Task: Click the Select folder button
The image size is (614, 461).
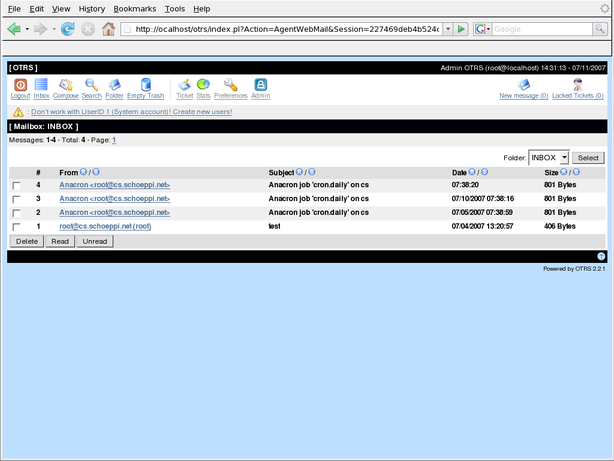Action: (x=588, y=157)
